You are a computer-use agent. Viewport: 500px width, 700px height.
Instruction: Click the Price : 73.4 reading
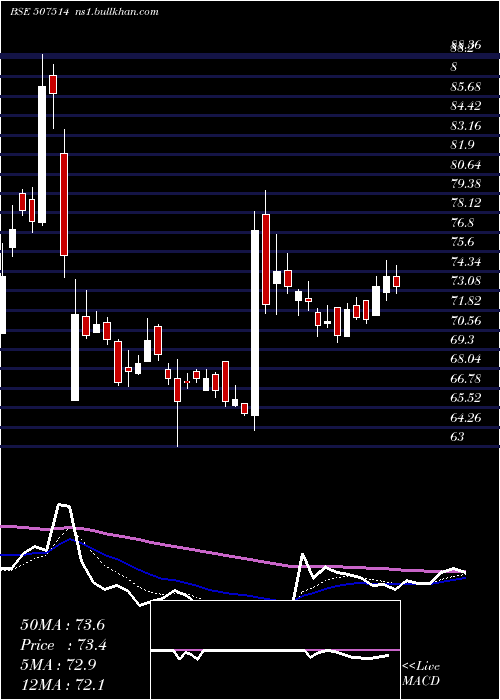click(x=63, y=645)
